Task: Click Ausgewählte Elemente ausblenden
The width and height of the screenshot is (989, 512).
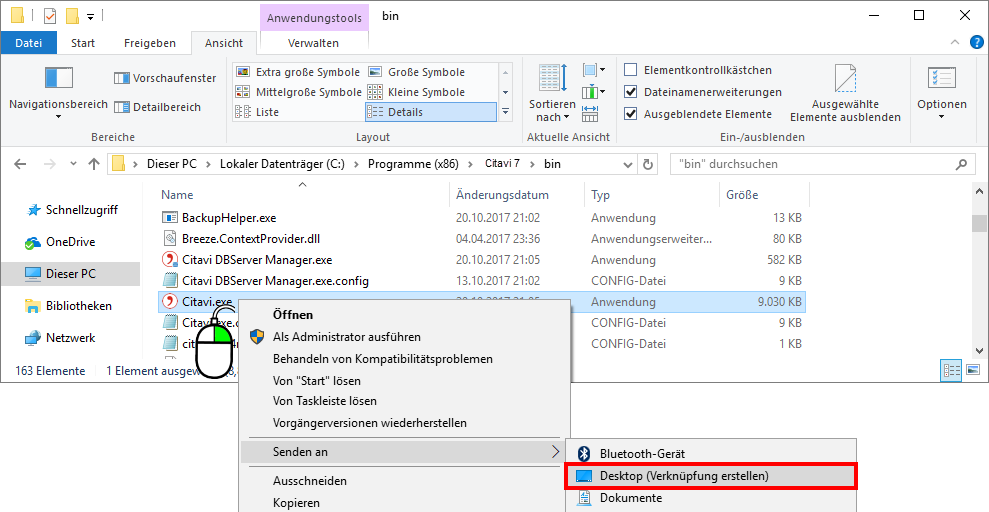Action: pos(845,93)
